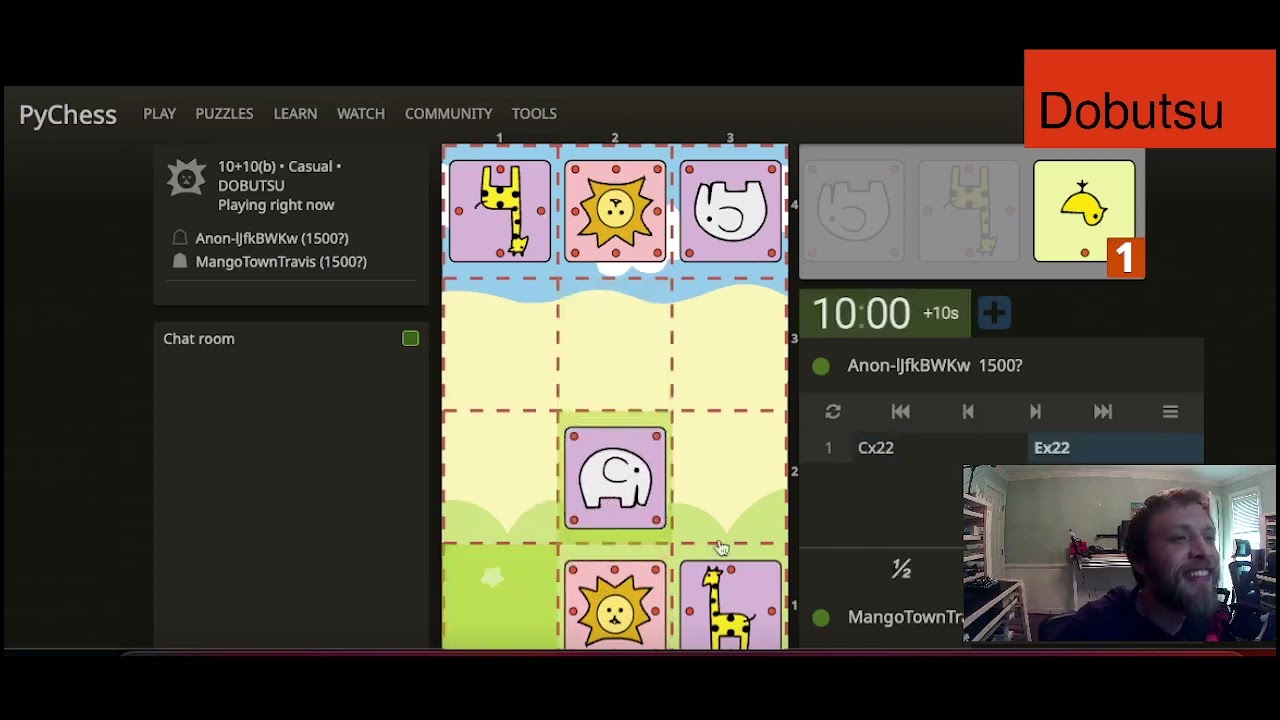This screenshot has height=720, width=1280.
Task: Select the opponent's lion piece on top row
Action: [615, 211]
